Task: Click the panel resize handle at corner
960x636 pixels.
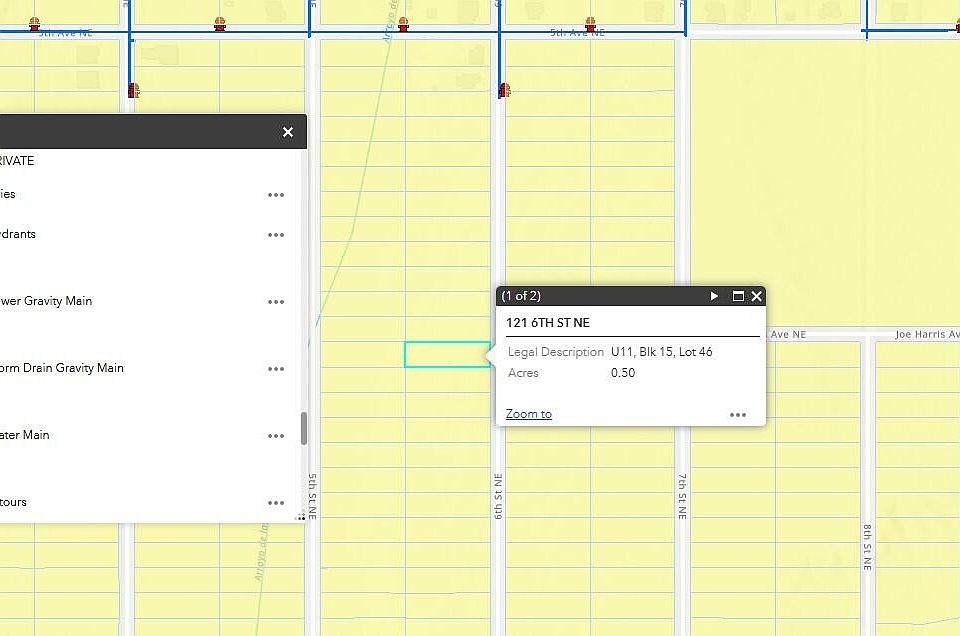Action: 301,517
